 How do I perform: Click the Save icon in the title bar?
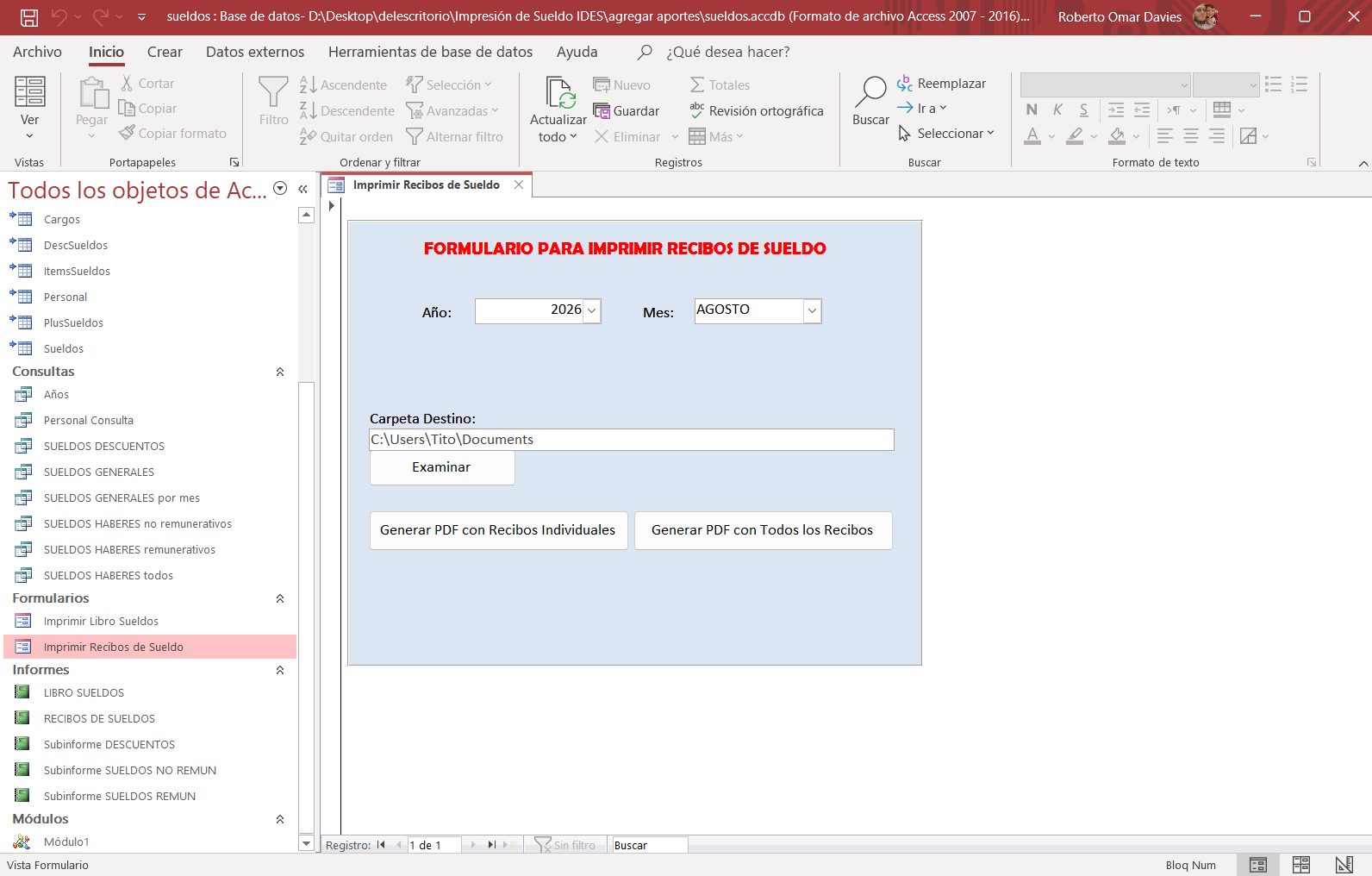(29, 17)
